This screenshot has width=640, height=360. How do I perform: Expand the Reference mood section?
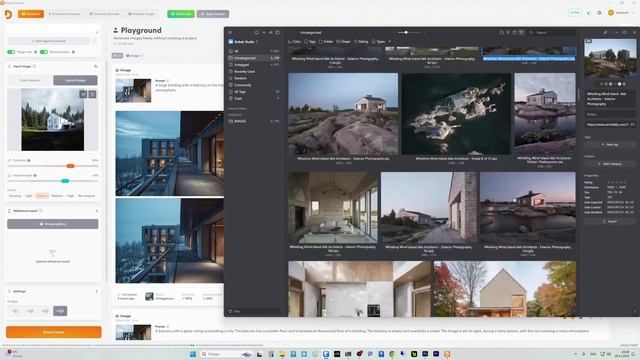pyautogui.click(x=97, y=211)
